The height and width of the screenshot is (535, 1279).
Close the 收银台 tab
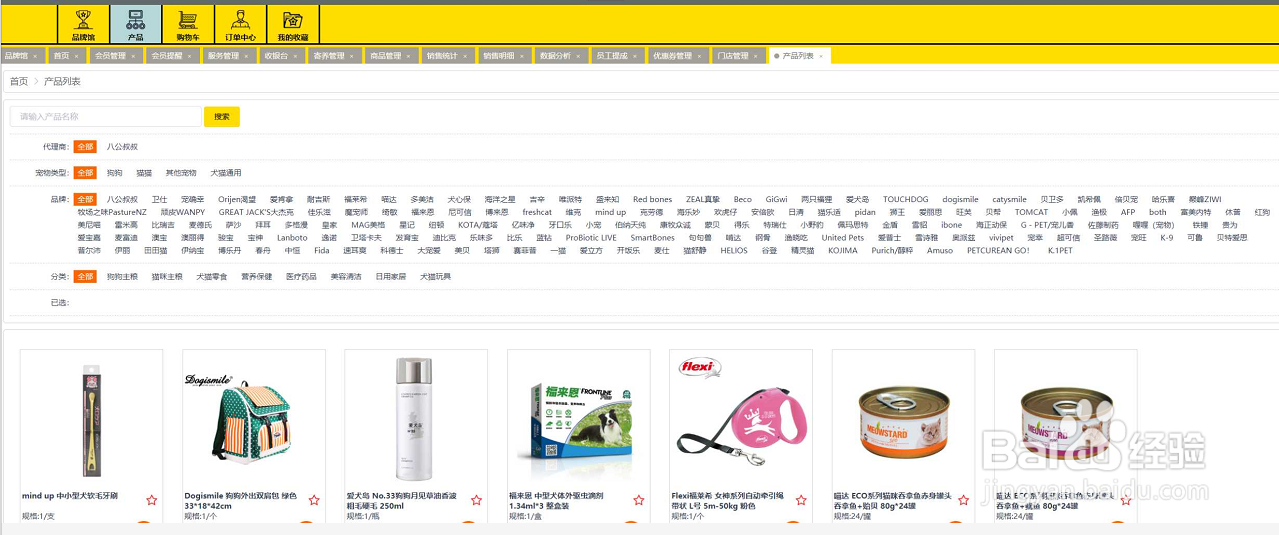tap(297, 56)
